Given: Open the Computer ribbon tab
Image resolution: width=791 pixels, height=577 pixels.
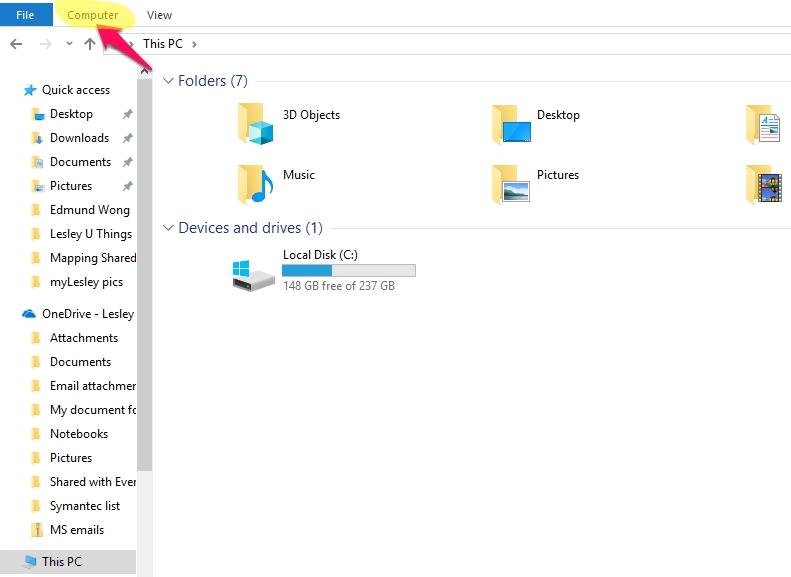Looking at the screenshot, I should coord(93,15).
